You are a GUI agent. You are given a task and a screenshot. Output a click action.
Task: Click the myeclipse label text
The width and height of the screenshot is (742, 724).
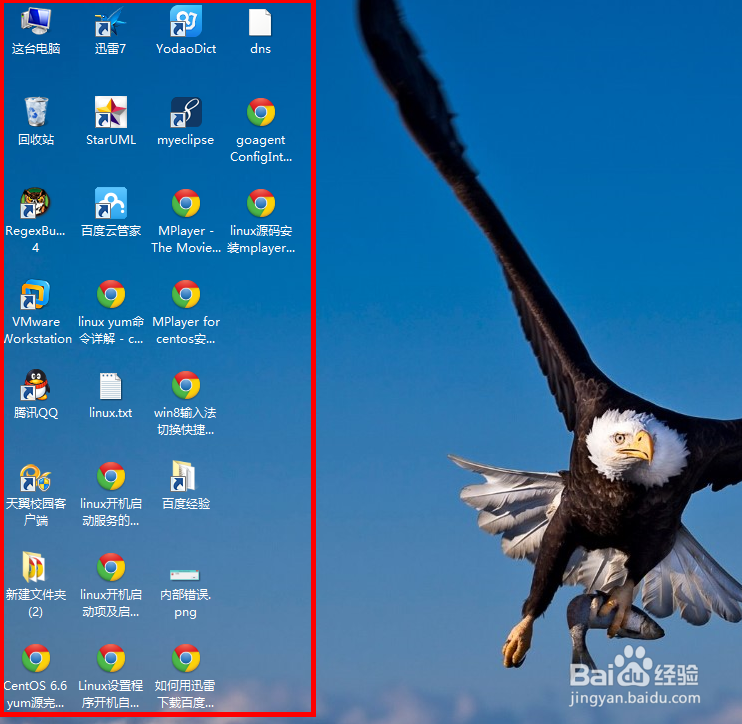pos(186,141)
